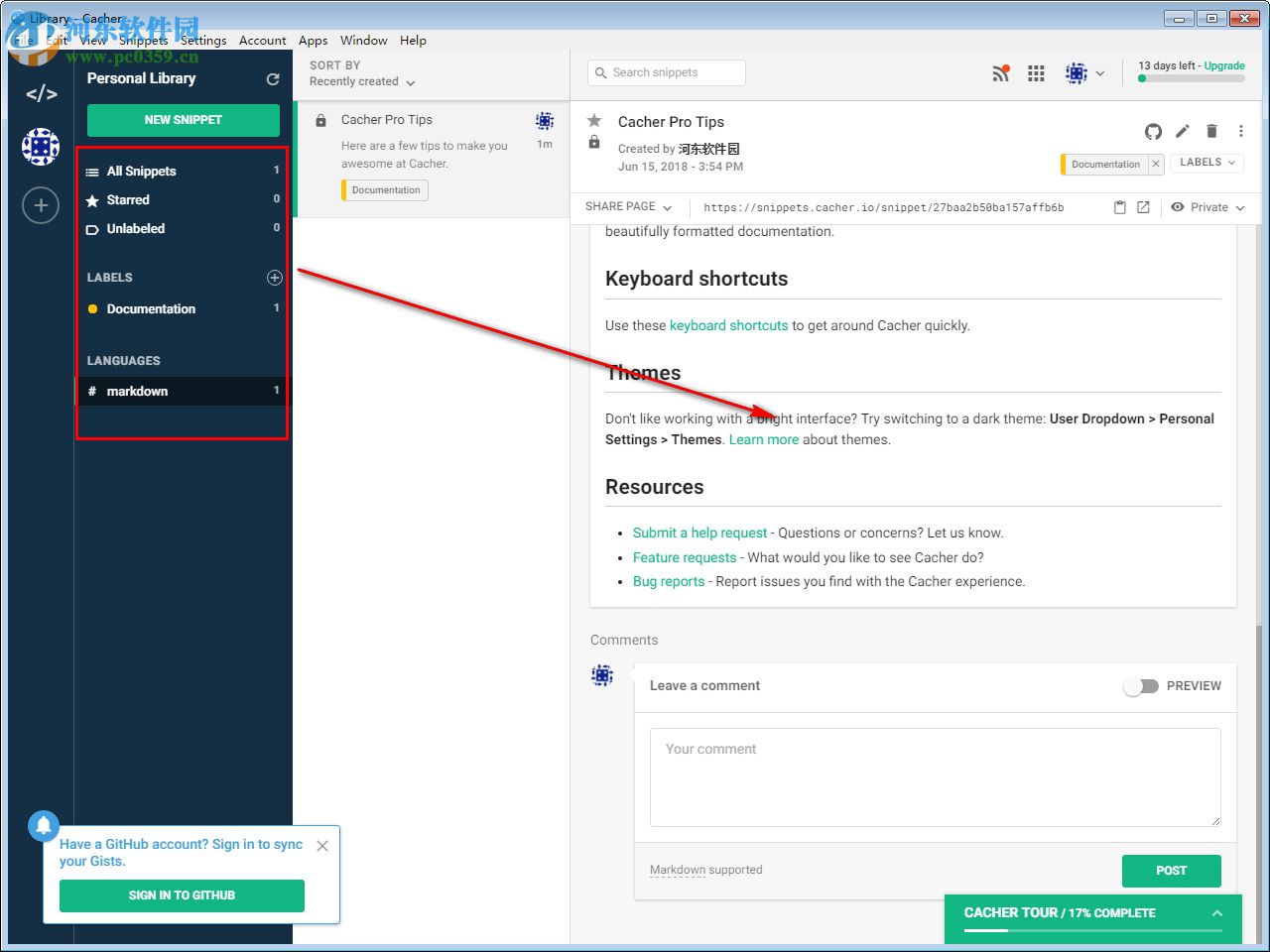Open the Snippets menu

pyautogui.click(x=144, y=41)
